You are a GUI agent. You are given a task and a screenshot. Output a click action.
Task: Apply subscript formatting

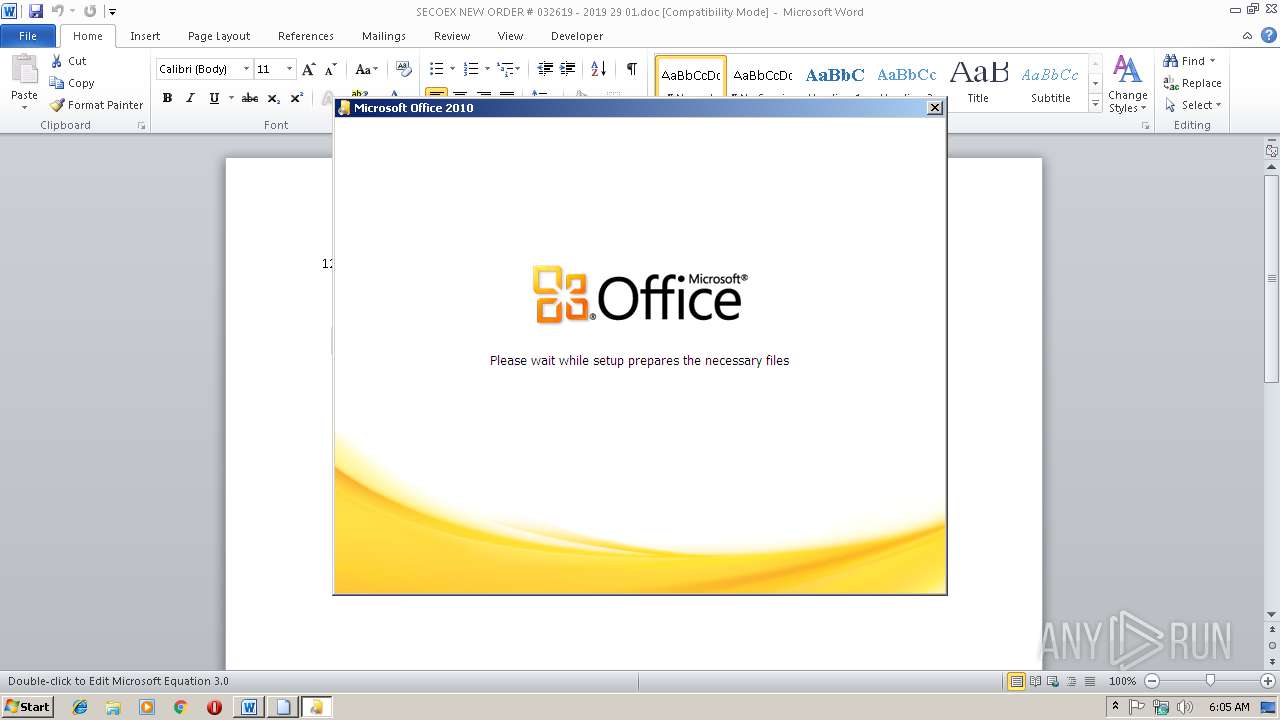click(274, 98)
